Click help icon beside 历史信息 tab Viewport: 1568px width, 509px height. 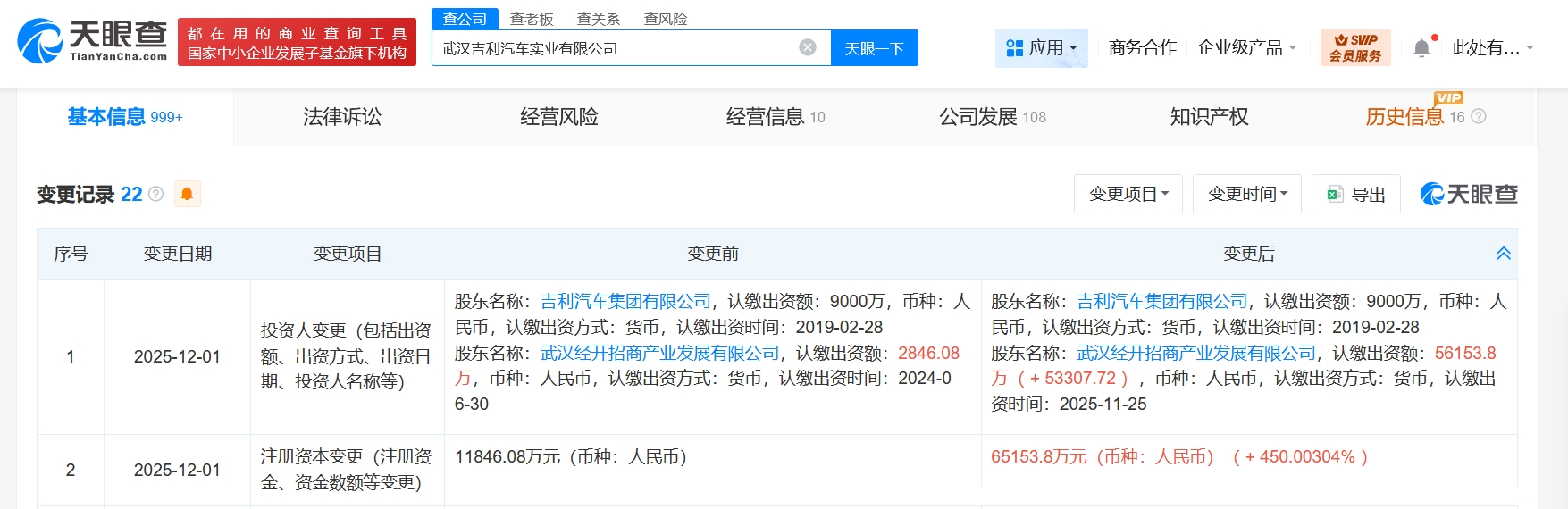point(1479,117)
